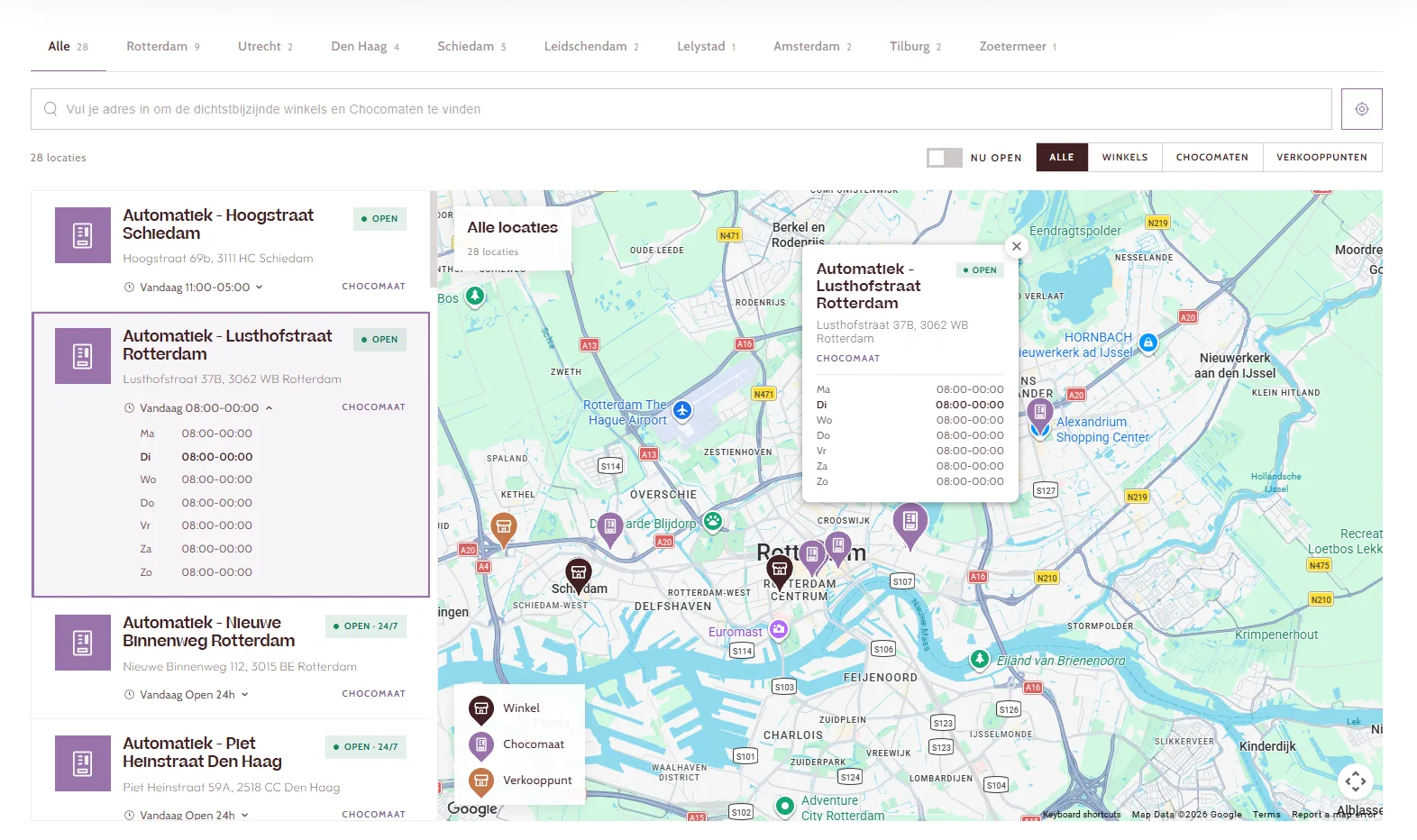This screenshot has width=1417, height=840.
Task: Click the Hornbach store pin
Action: [1147, 342]
